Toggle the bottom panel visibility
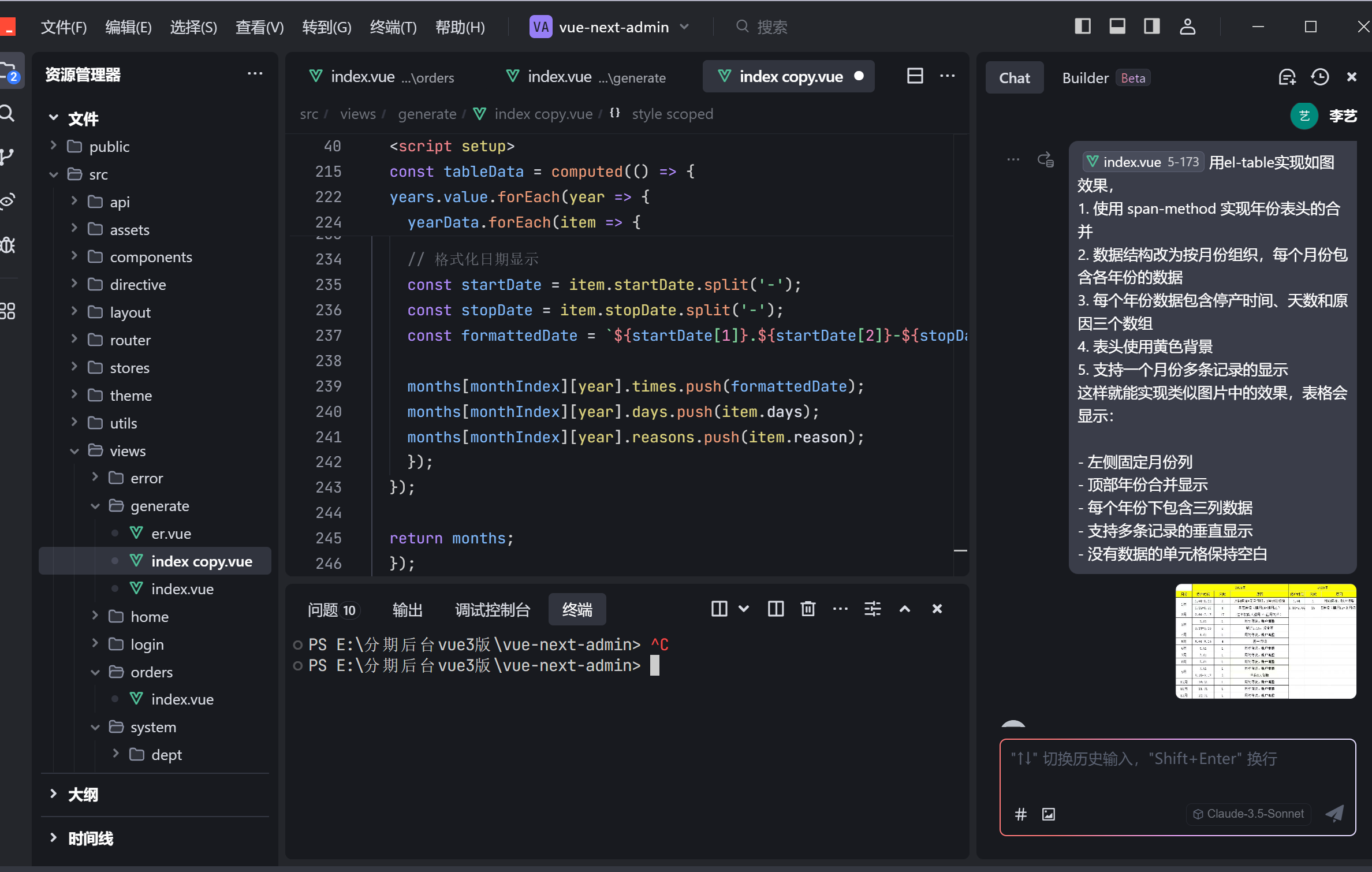The height and width of the screenshot is (872, 1372). (1117, 27)
